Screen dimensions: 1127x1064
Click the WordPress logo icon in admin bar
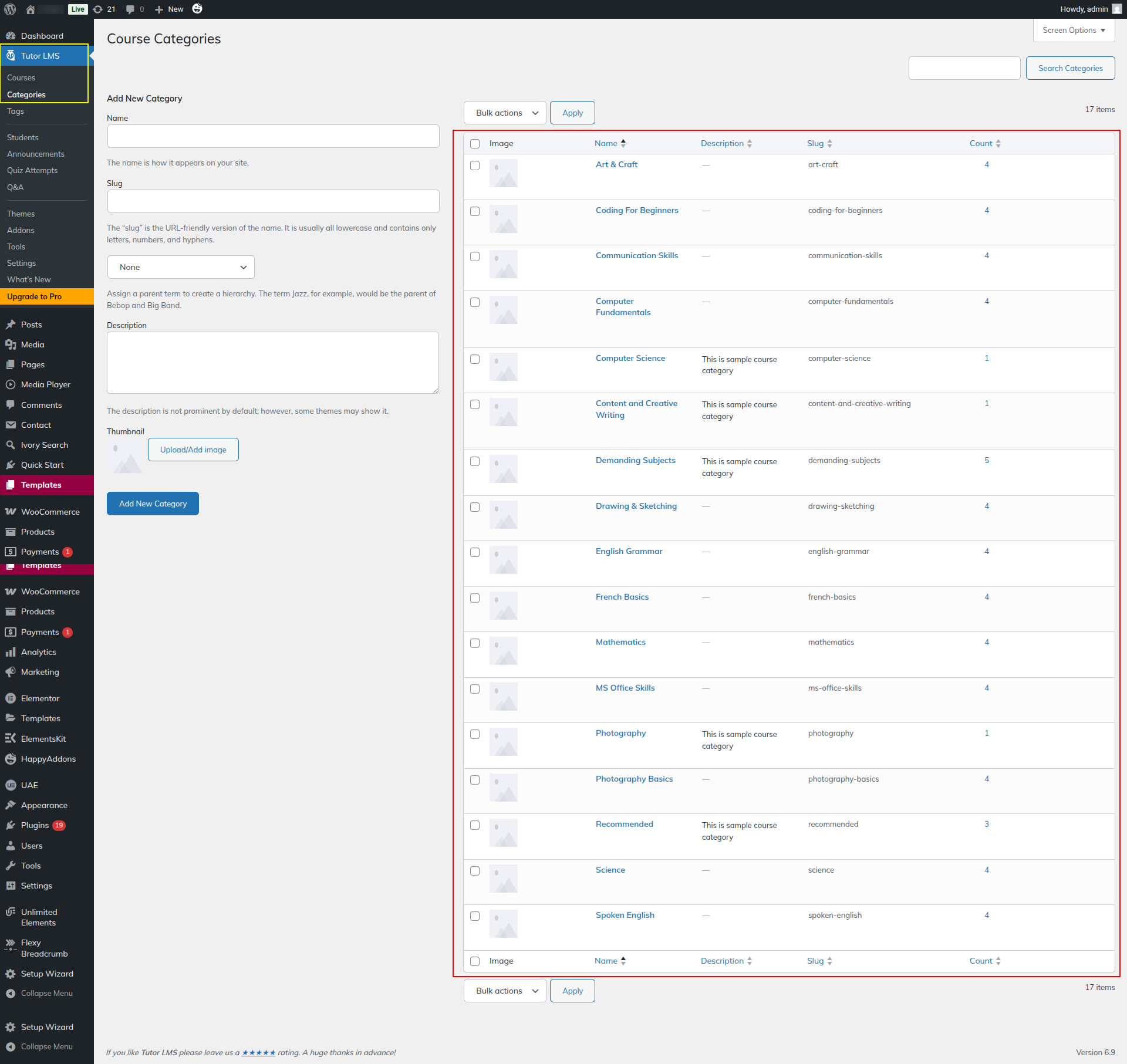pos(10,9)
